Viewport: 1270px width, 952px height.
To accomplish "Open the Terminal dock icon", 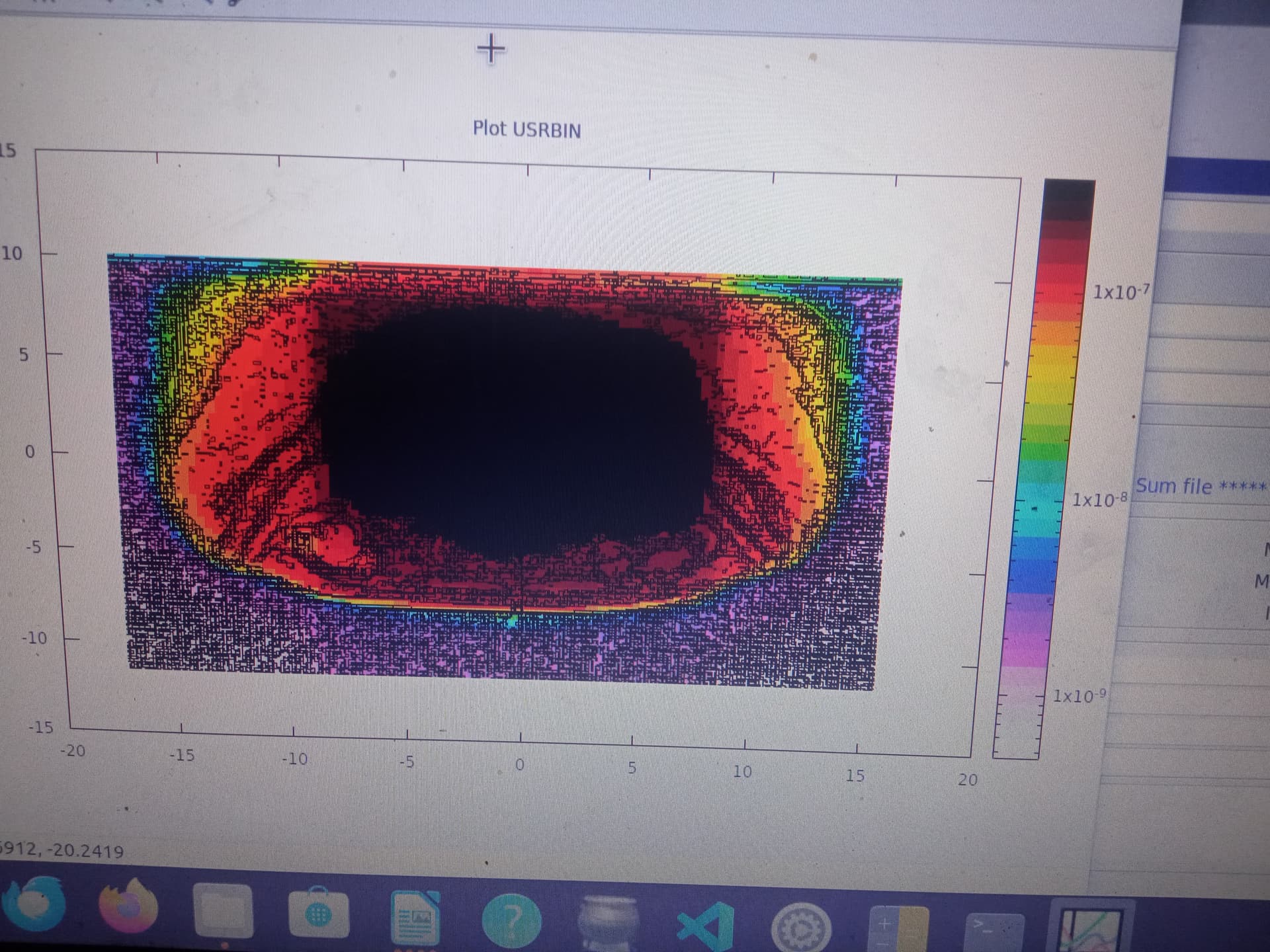I will click(994, 932).
